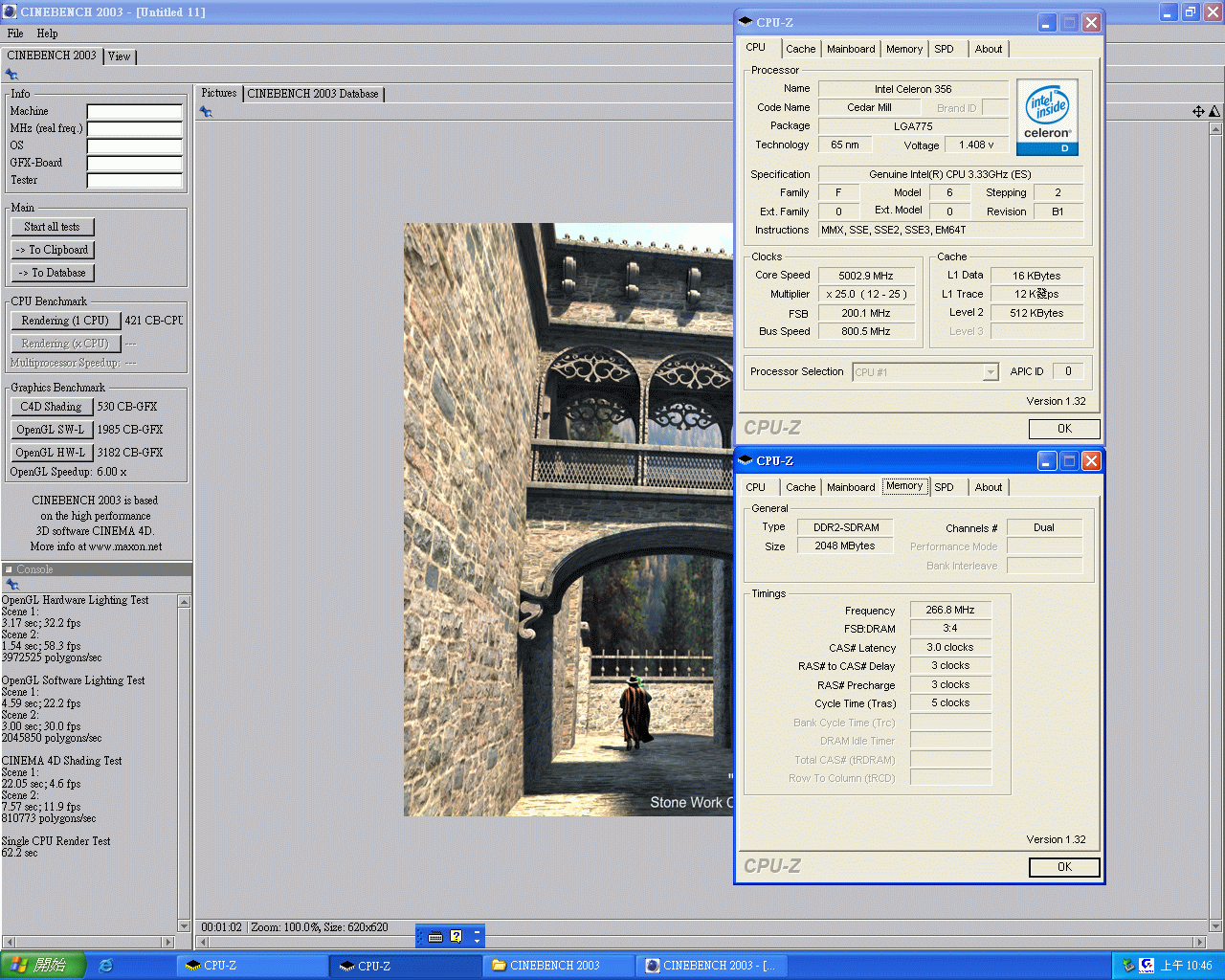Click the CINEBENCH 2003 - [...] application taskbar button
1225x980 pixels.
(712, 966)
